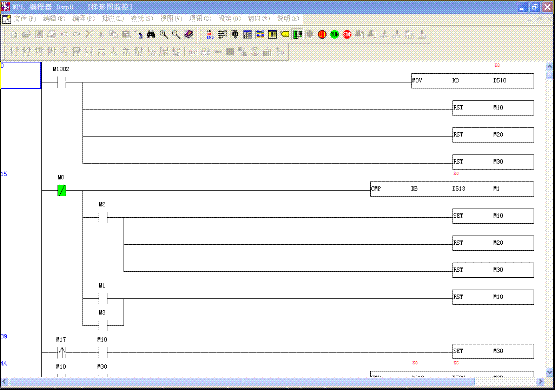Viewport: 555px width, 390px height.
Task: Click the red round STOP icon
Action: [x=347, y=34]
